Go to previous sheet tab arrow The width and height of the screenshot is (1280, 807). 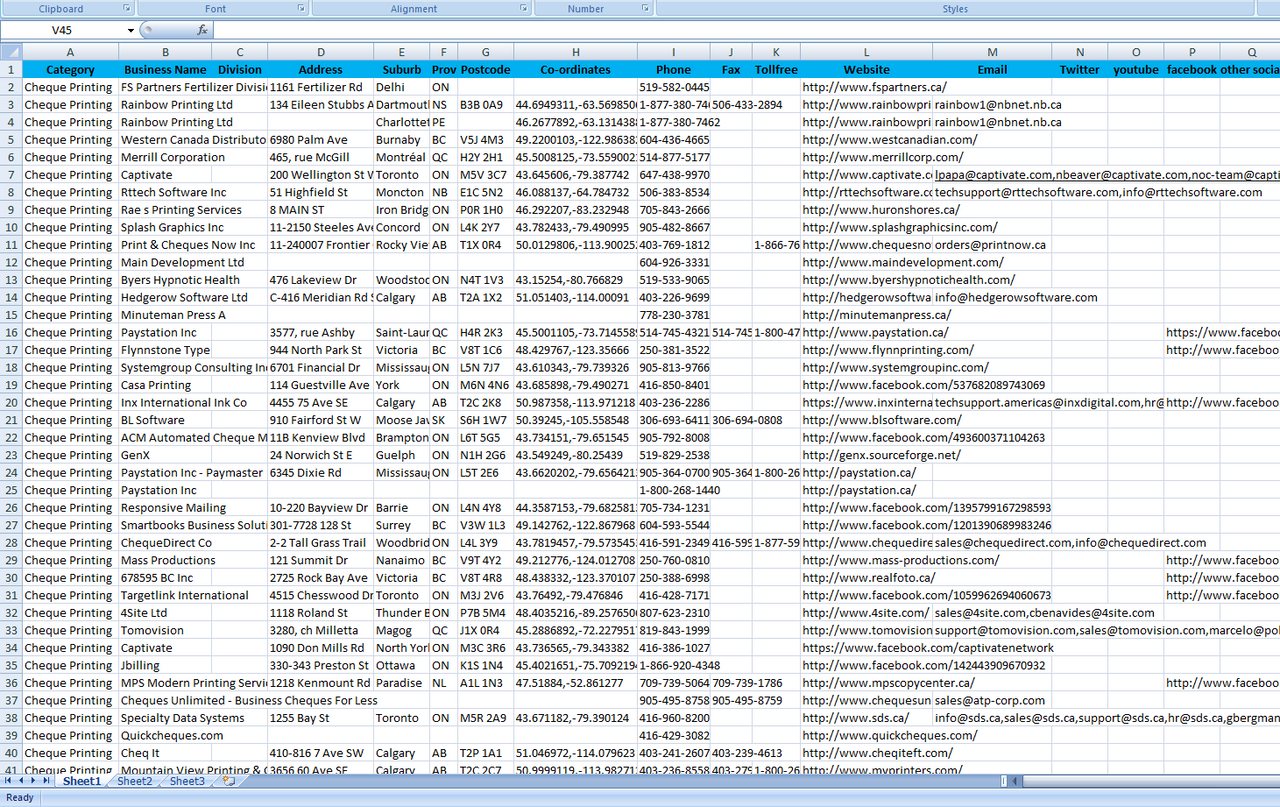[x=22, y=781]
